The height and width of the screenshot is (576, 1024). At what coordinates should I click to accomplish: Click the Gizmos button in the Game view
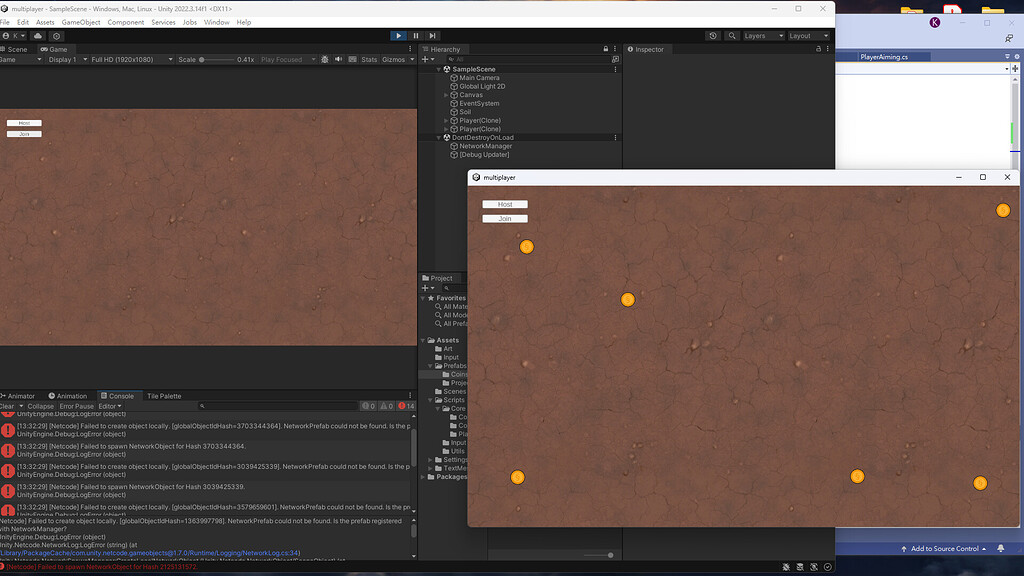395,59
